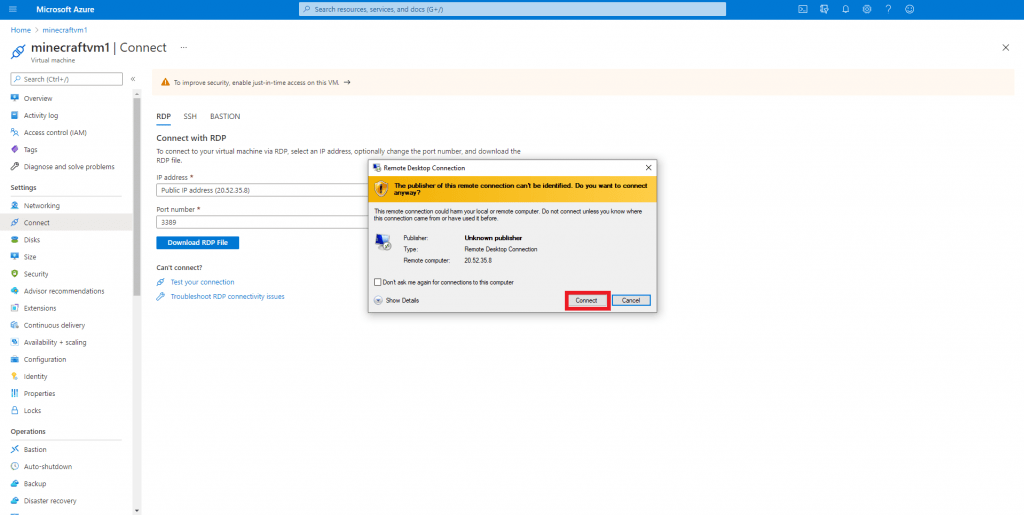Collapse the sidebar with double chevron
Screen dimensions: 1024x515
[133, 79]
